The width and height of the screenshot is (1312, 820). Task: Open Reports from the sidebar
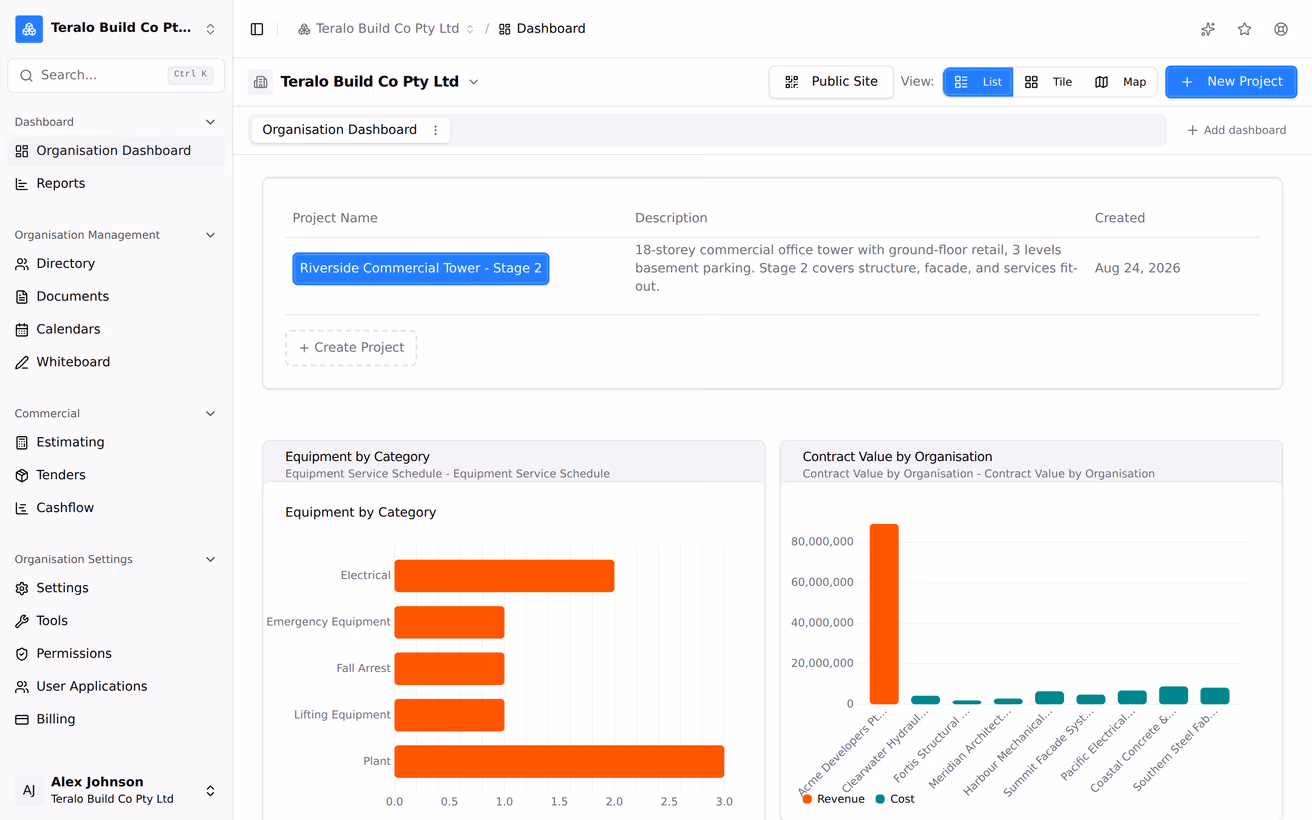tap(116, 184)
